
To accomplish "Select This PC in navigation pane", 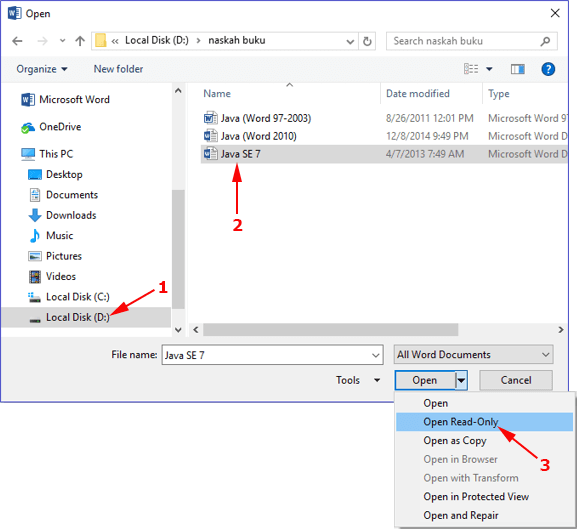I will click(x=47, y=154).
